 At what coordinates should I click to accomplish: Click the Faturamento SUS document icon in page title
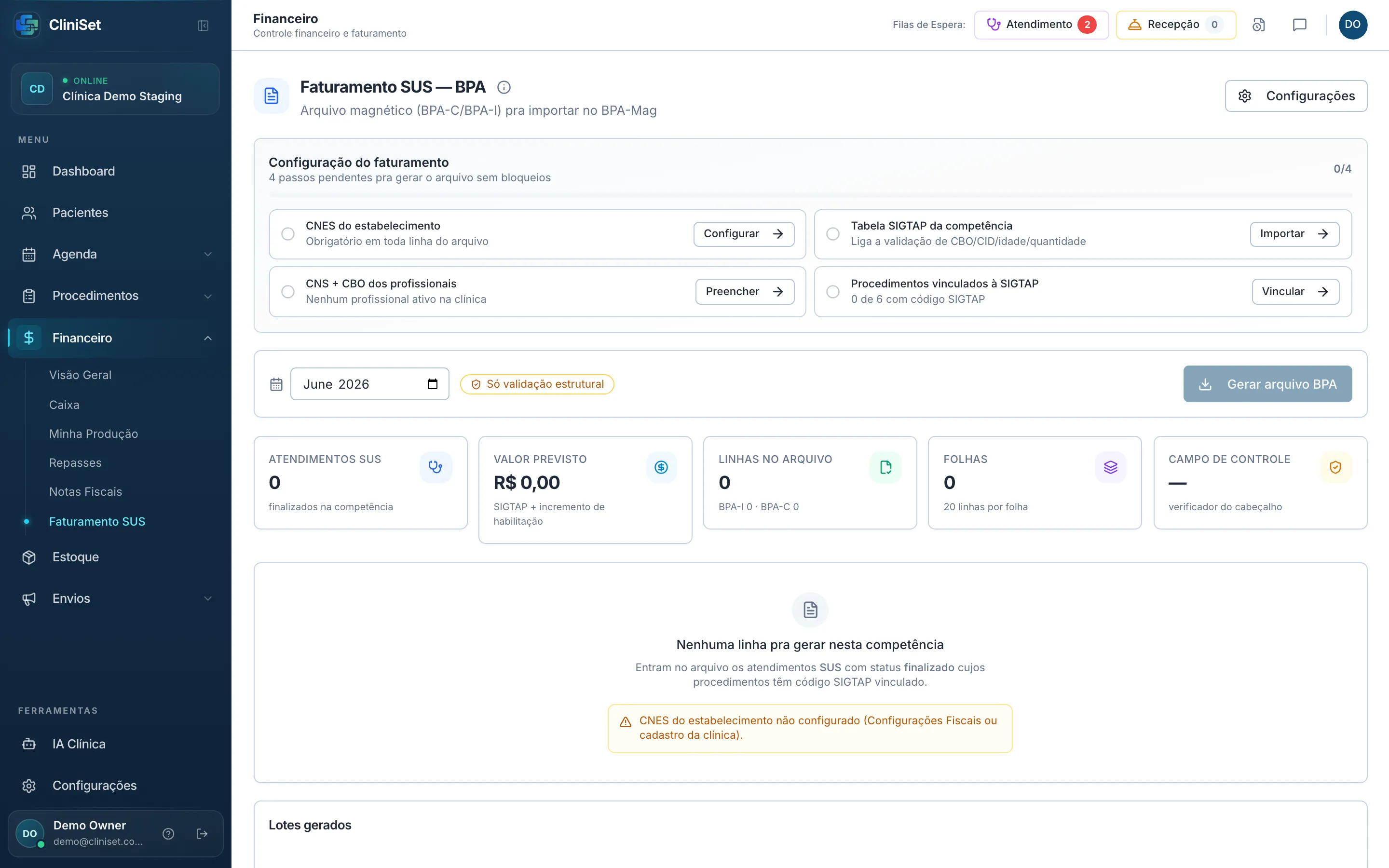click(272, 96)
